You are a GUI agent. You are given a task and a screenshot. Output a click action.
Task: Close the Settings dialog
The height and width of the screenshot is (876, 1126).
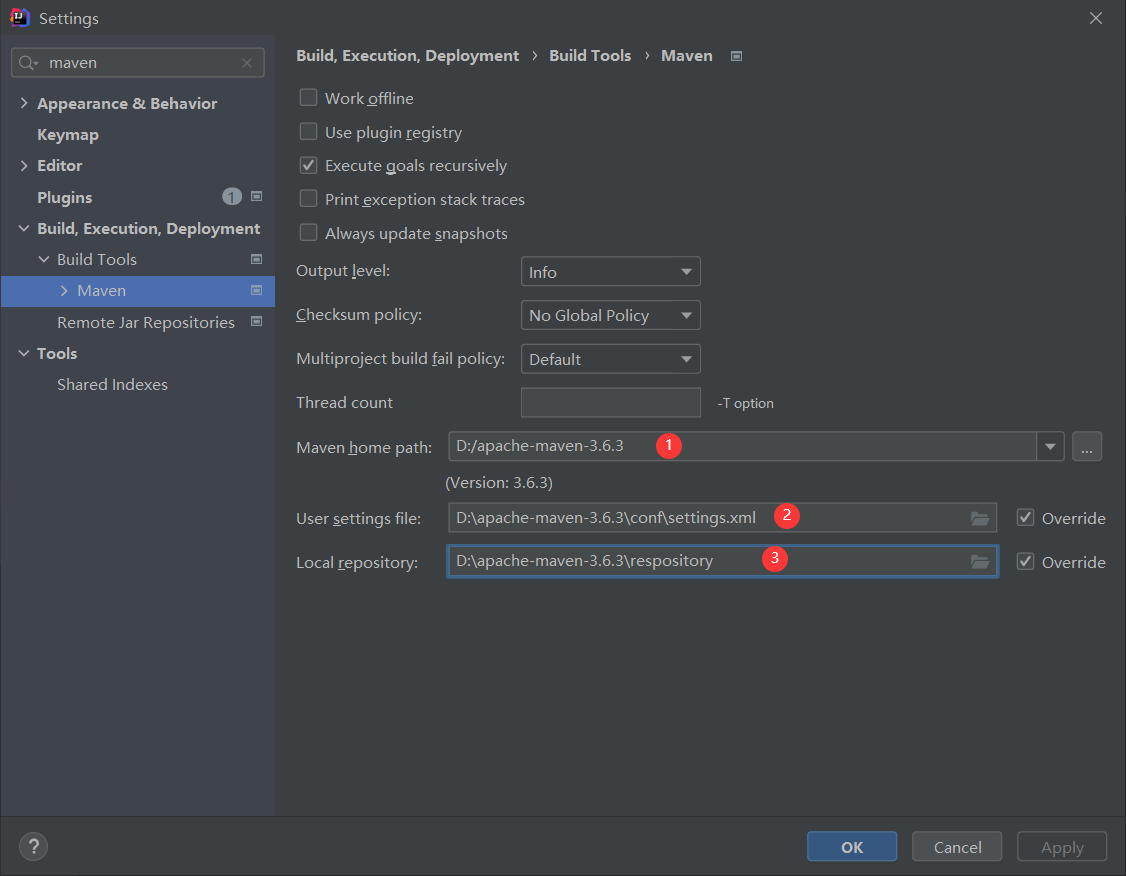tap(1096, 18)
